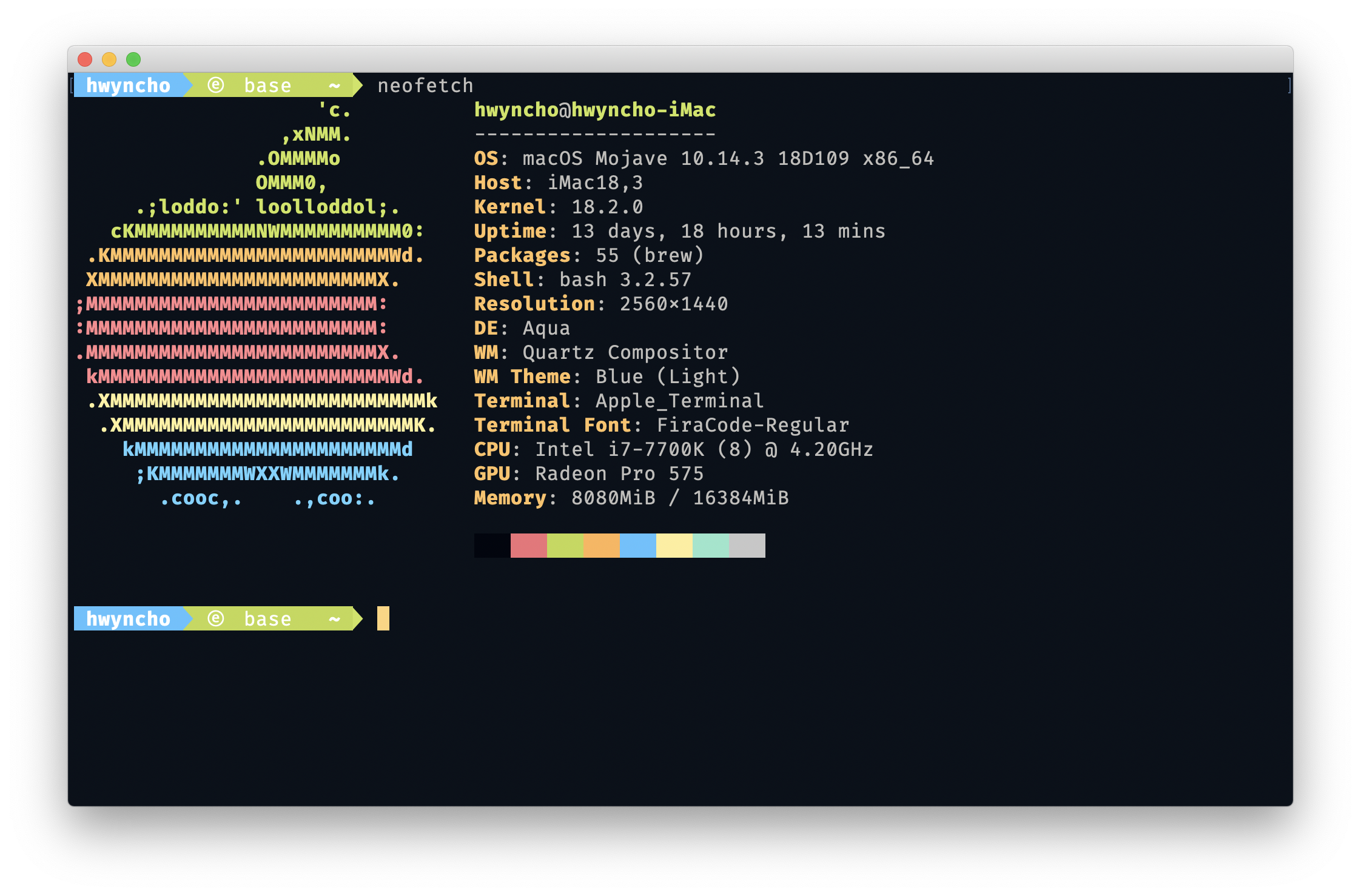Click the mint green color swatch
The height and width of the screenshot is (896, 1361).
click(710, 546)
